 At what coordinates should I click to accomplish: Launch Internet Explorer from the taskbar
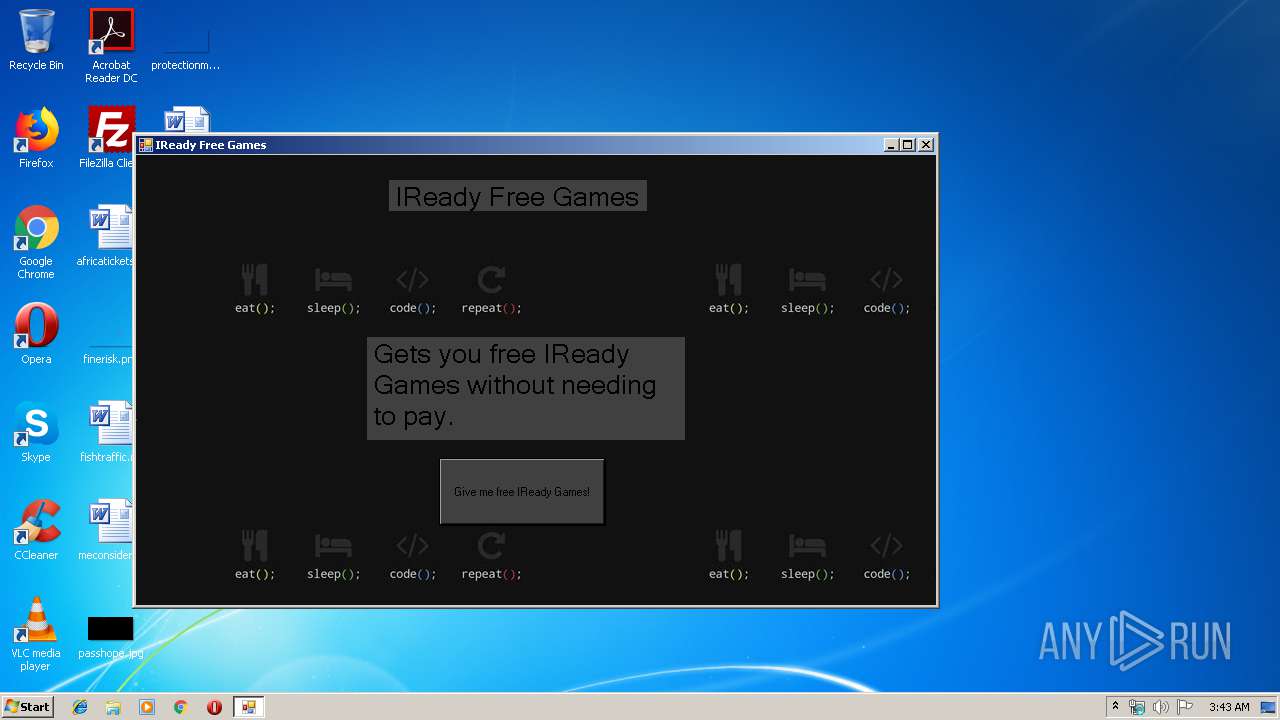80,707
